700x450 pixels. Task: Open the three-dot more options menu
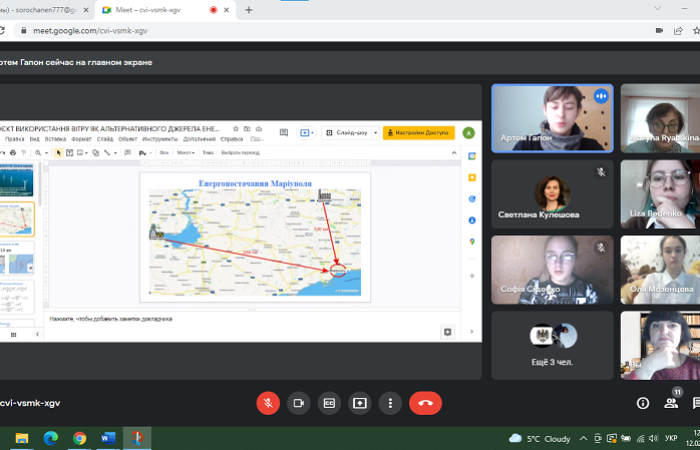tap(390, 403)
